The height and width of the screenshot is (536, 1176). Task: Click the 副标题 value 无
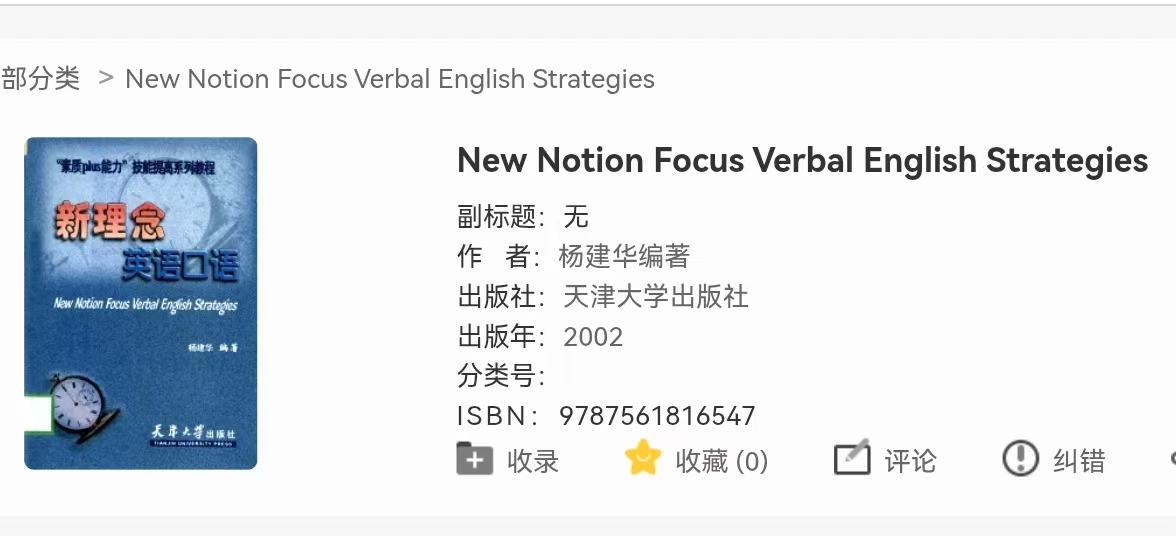coord(576,216)
